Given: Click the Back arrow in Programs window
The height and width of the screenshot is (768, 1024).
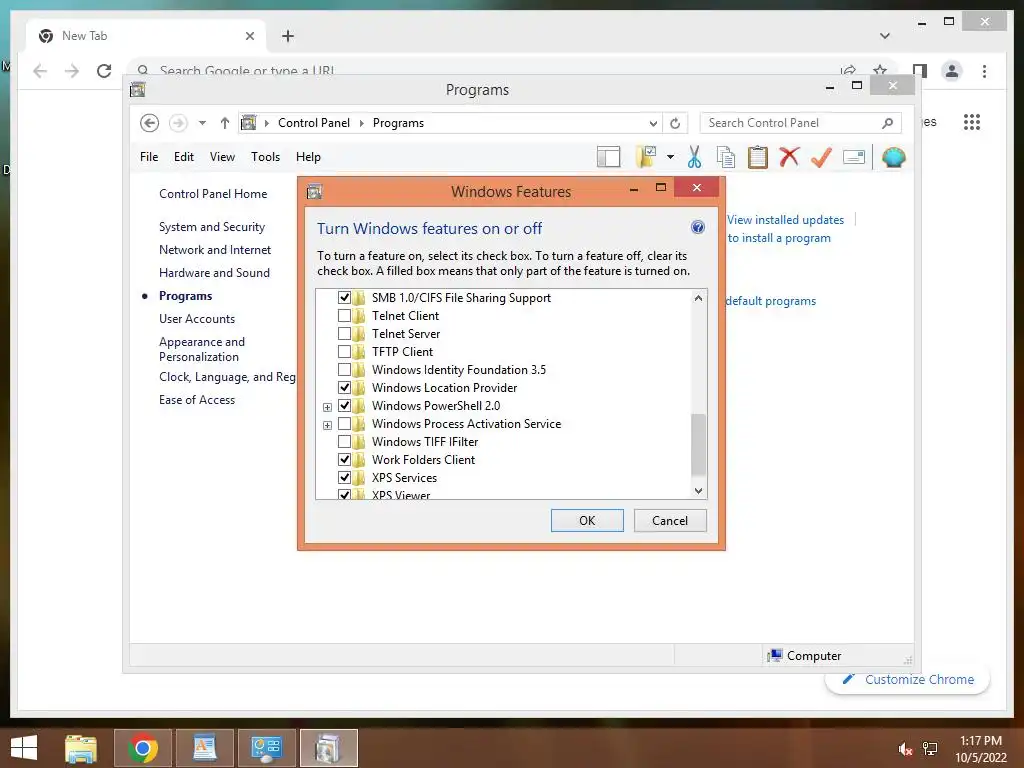Looking at the screenshot, I should tap(150, 123).
